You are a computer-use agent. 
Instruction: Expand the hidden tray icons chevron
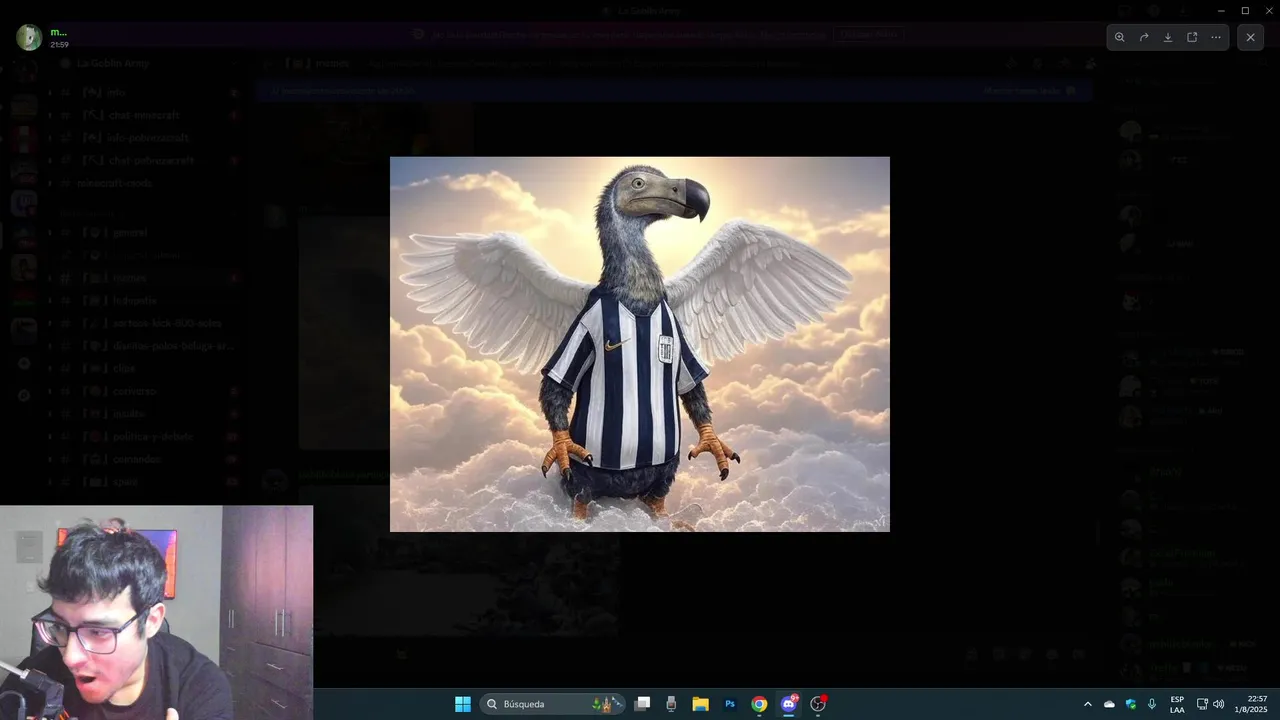click(1088, 704)
